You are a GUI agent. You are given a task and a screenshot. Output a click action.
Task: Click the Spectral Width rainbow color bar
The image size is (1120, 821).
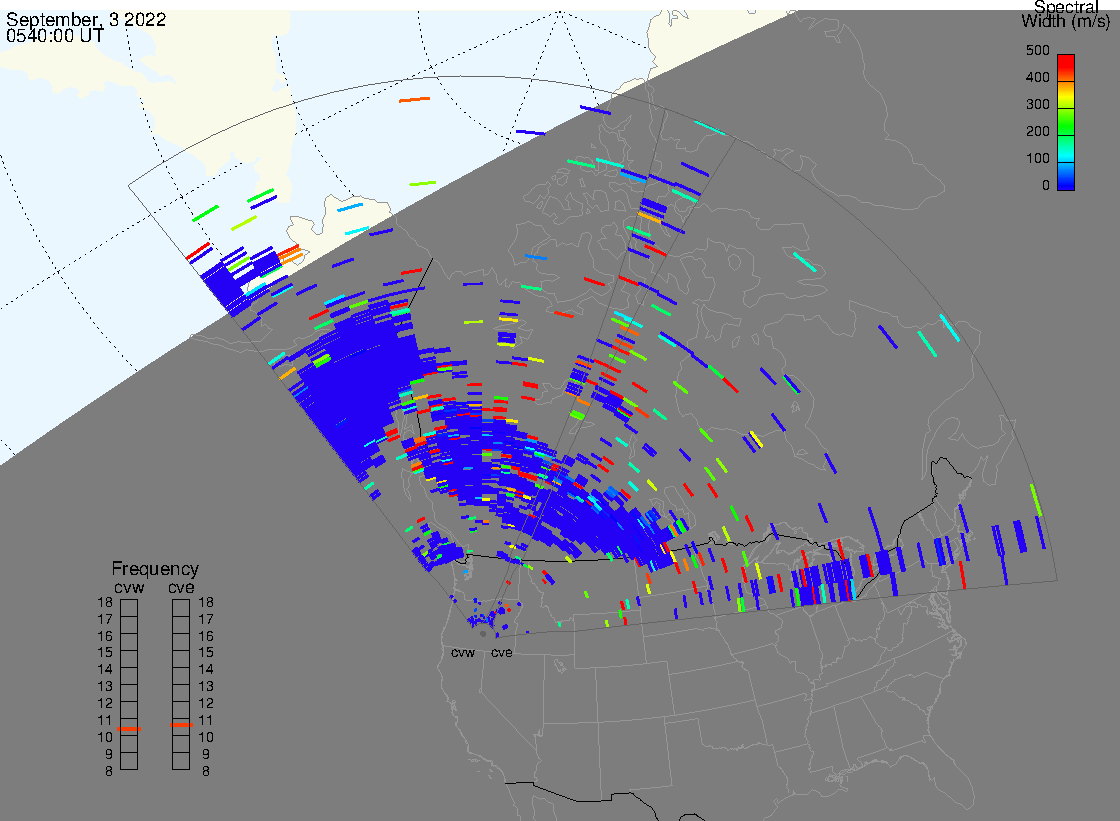pyautogui.click(x=1066, y=122)
